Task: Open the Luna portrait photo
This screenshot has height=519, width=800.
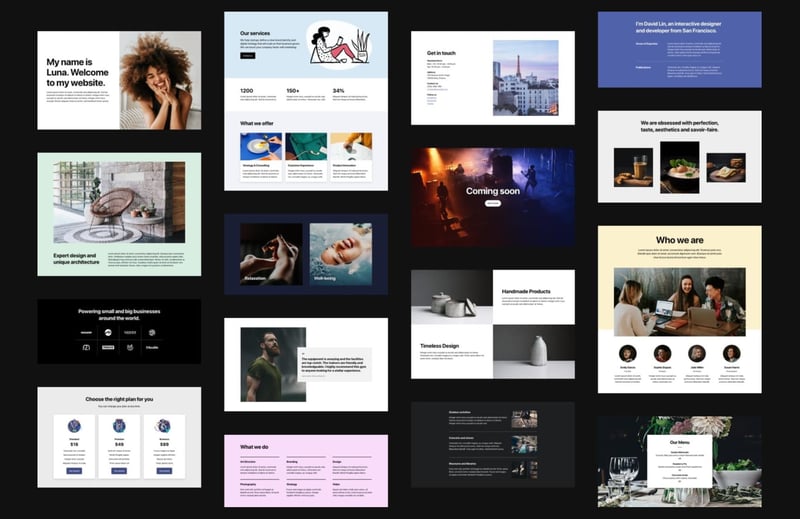Action: pyautogui.click(x=160, y=80)
